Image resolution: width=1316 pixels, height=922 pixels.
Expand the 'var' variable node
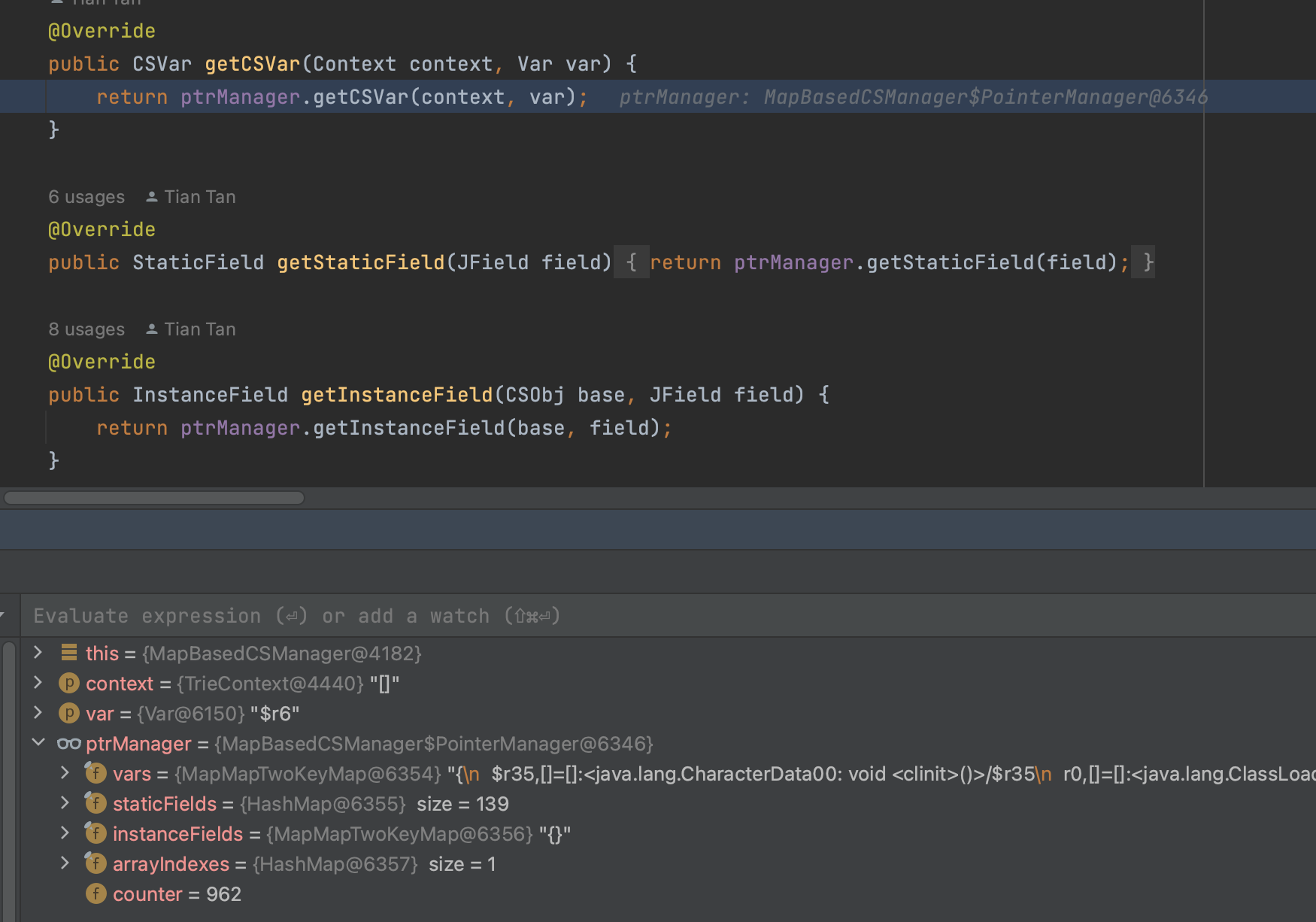[x=38, y=713]
